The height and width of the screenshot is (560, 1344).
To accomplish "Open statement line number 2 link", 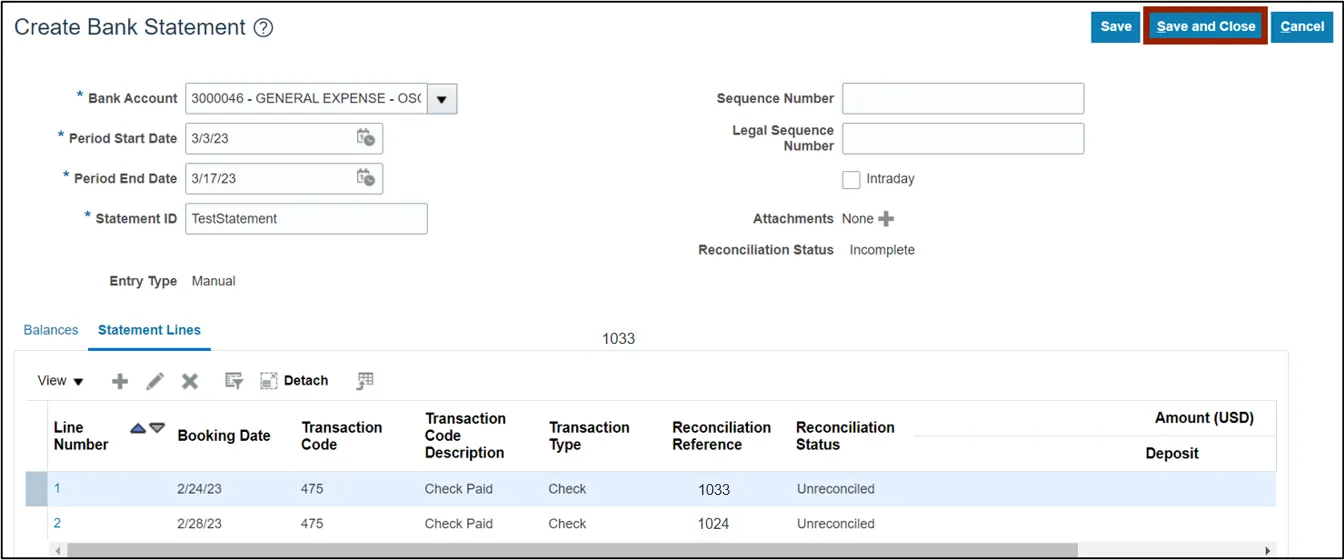I will tap(57, 523).
